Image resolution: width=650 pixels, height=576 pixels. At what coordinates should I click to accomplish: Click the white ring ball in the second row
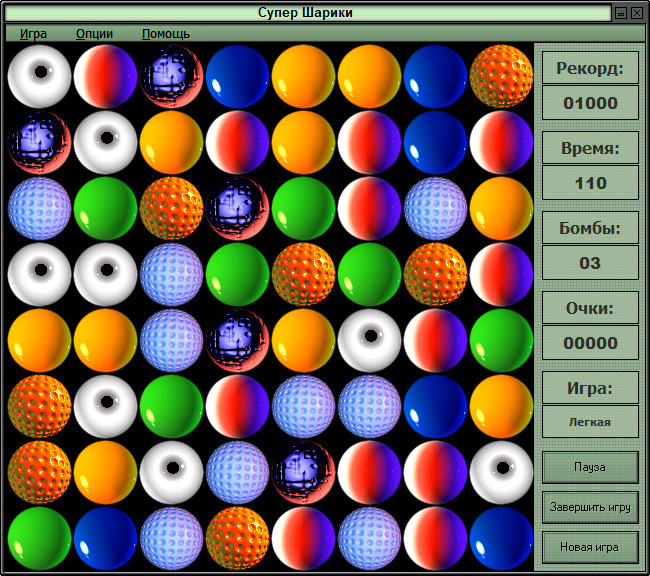pos(105,142)
